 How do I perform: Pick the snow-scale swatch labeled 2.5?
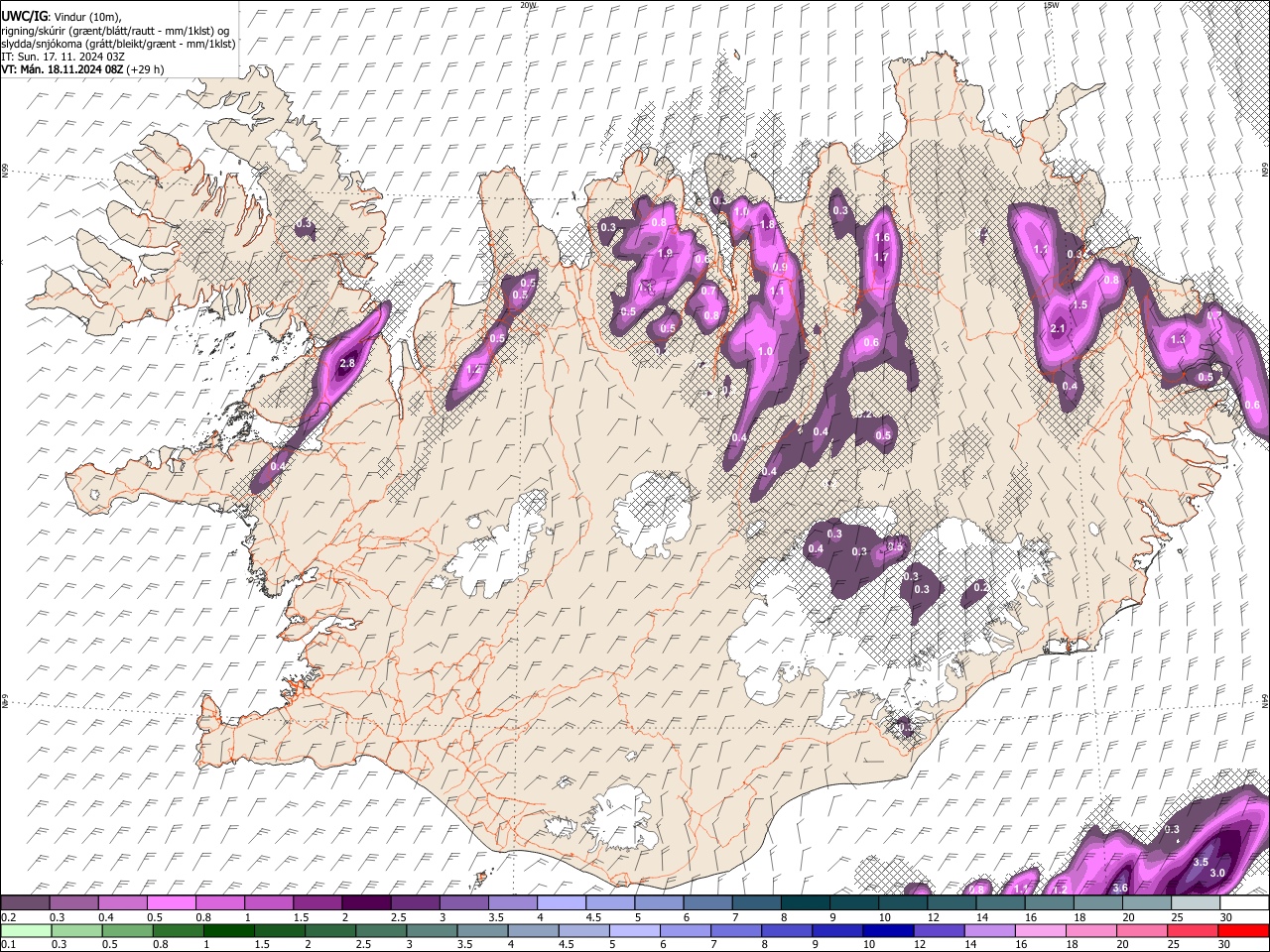click(x=415, y=902)
